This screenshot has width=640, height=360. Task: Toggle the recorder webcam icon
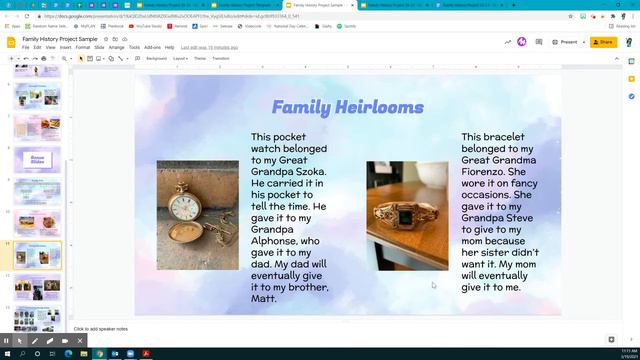click(65, 341)
